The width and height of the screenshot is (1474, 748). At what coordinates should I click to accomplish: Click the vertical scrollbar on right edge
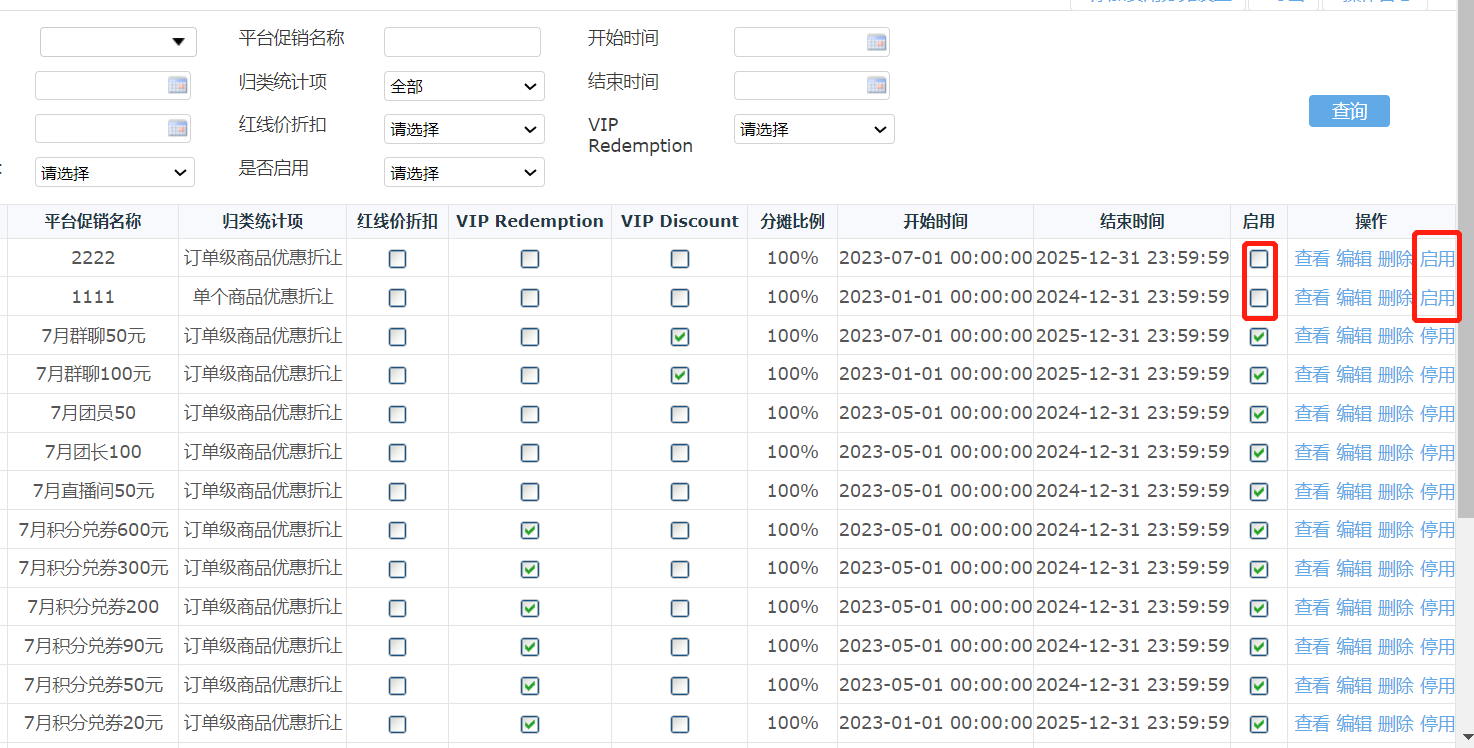click(1465, 270)
